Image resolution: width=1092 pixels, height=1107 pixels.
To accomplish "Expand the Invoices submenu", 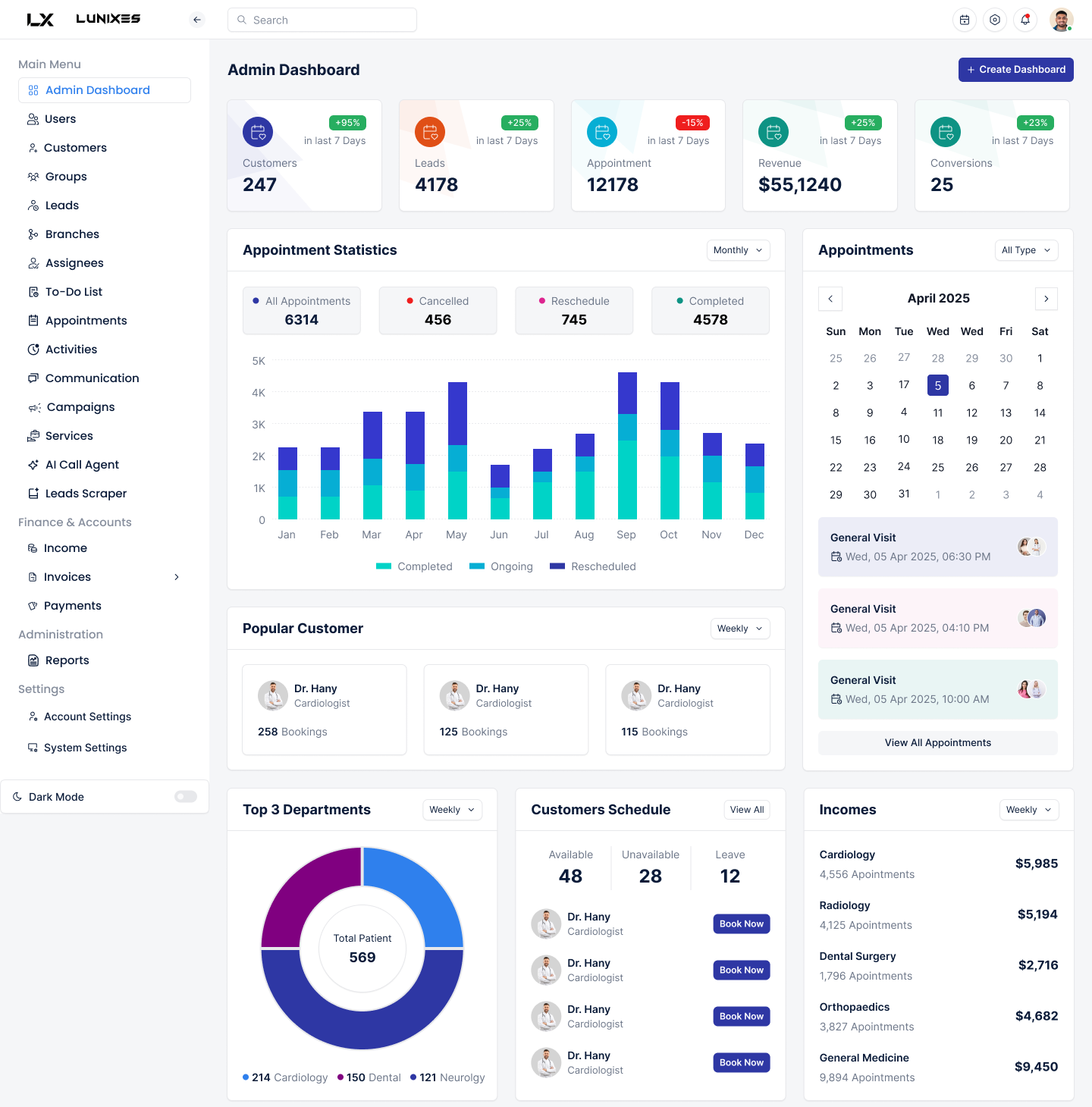I will click(x=177, y=577).
